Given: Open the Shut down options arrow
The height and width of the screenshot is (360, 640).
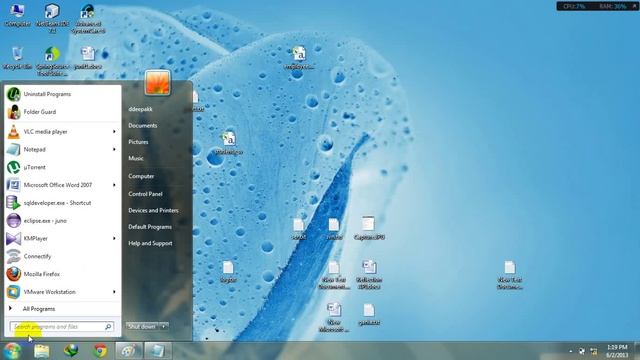Looking at the screenshot, I should pos(164,327).
